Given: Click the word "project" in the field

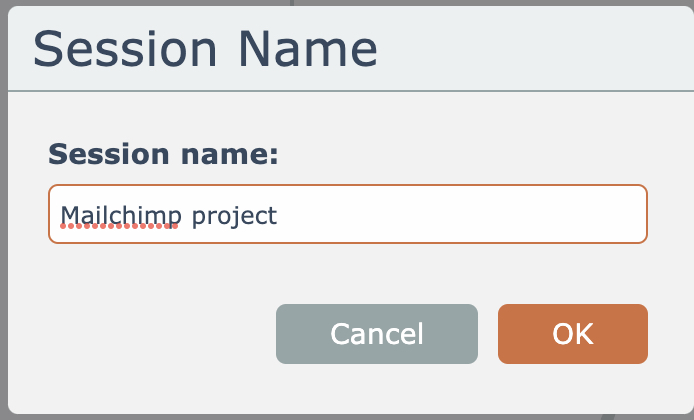Looking at the screenshot, I should 234,215.
